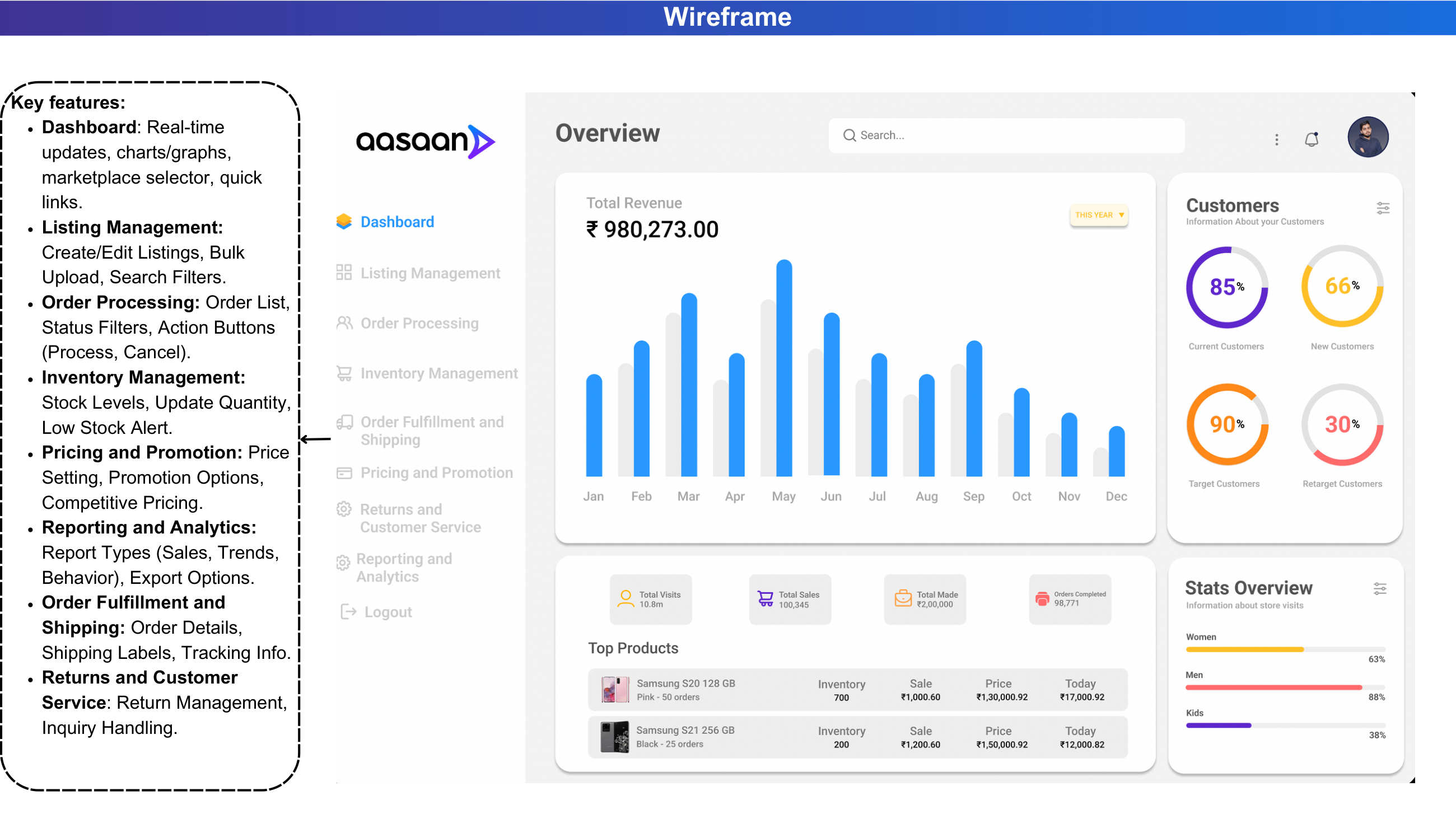
Task: Open Returns and Customer Service section
Action: coord(421,518)
